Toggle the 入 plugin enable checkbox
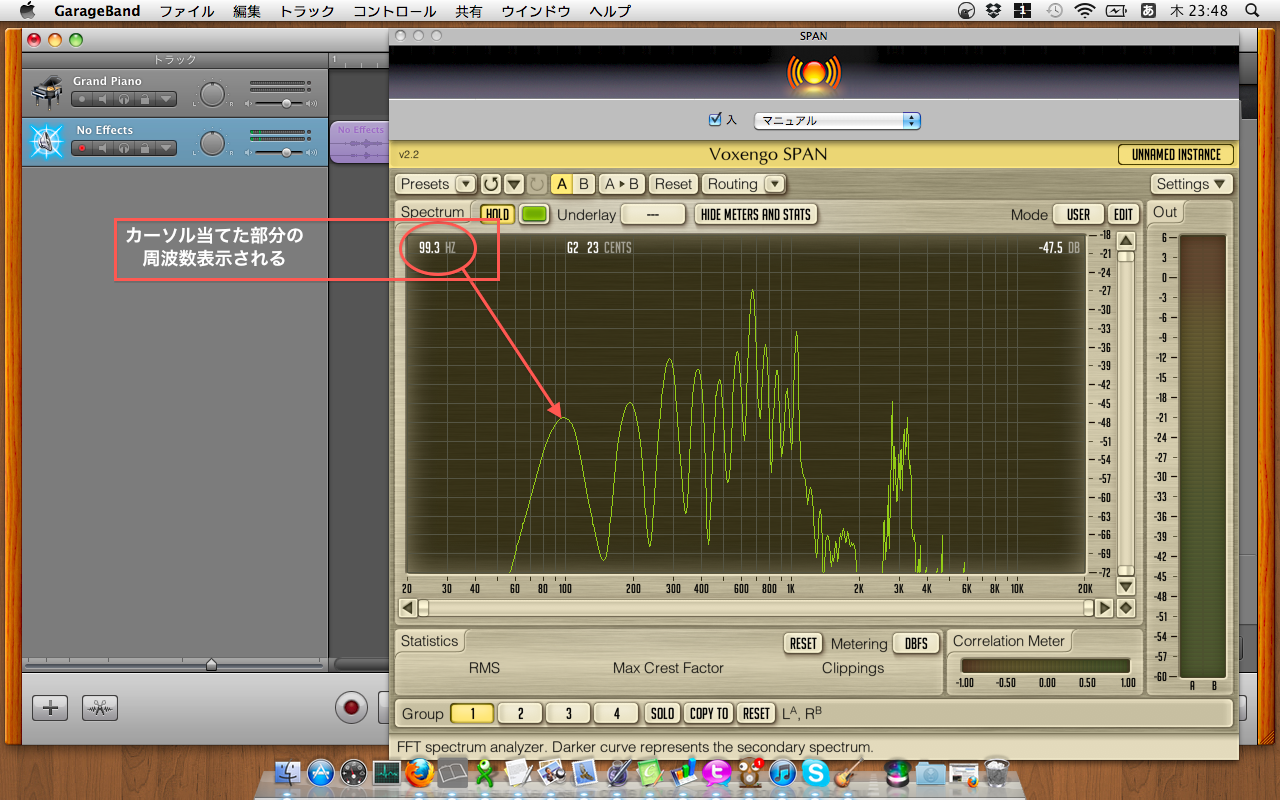Image resolution: width=1280 pixels, height=800 pixels. [715, 119]
